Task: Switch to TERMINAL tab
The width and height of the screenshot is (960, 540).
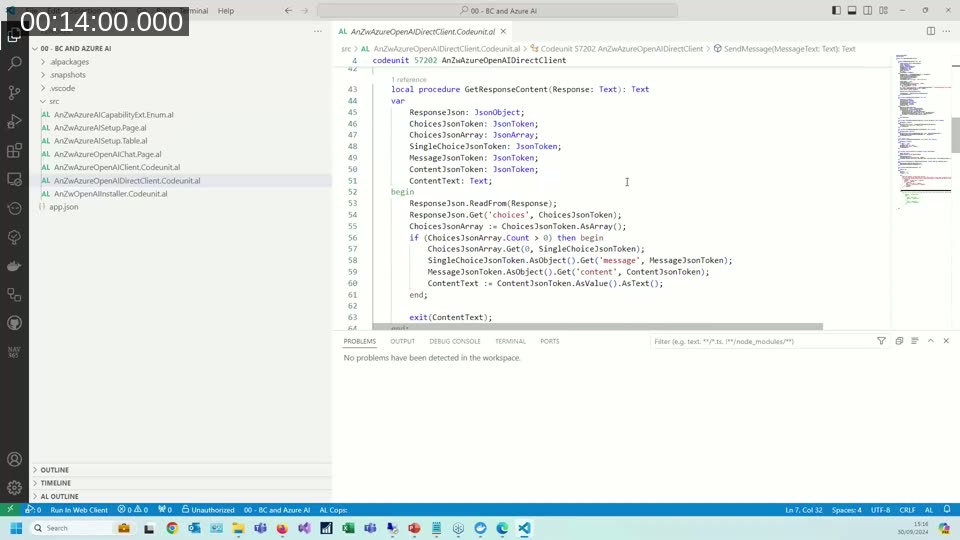Action: 510,341
